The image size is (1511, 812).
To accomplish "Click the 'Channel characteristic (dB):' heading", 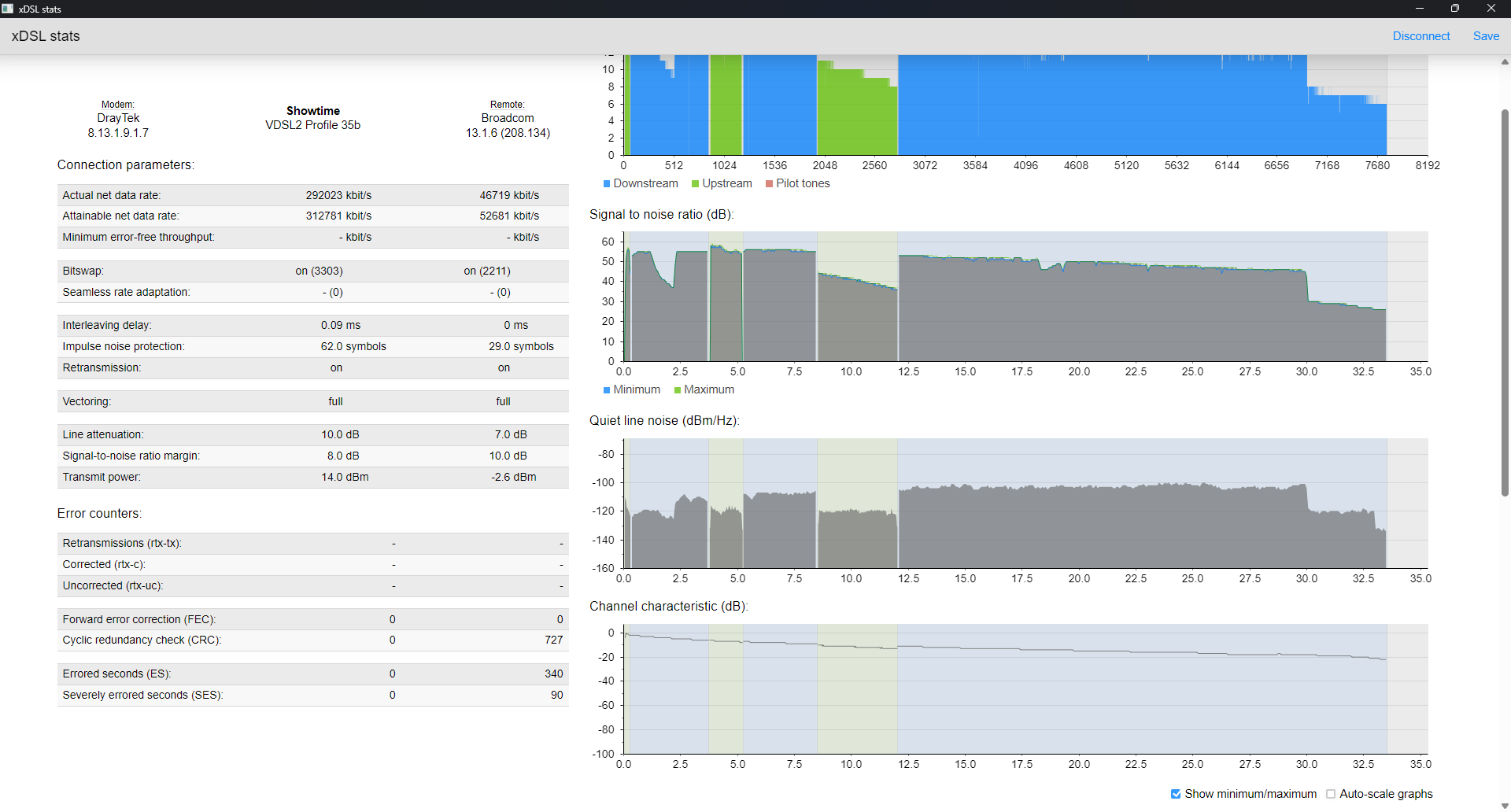I will (668, 606).
